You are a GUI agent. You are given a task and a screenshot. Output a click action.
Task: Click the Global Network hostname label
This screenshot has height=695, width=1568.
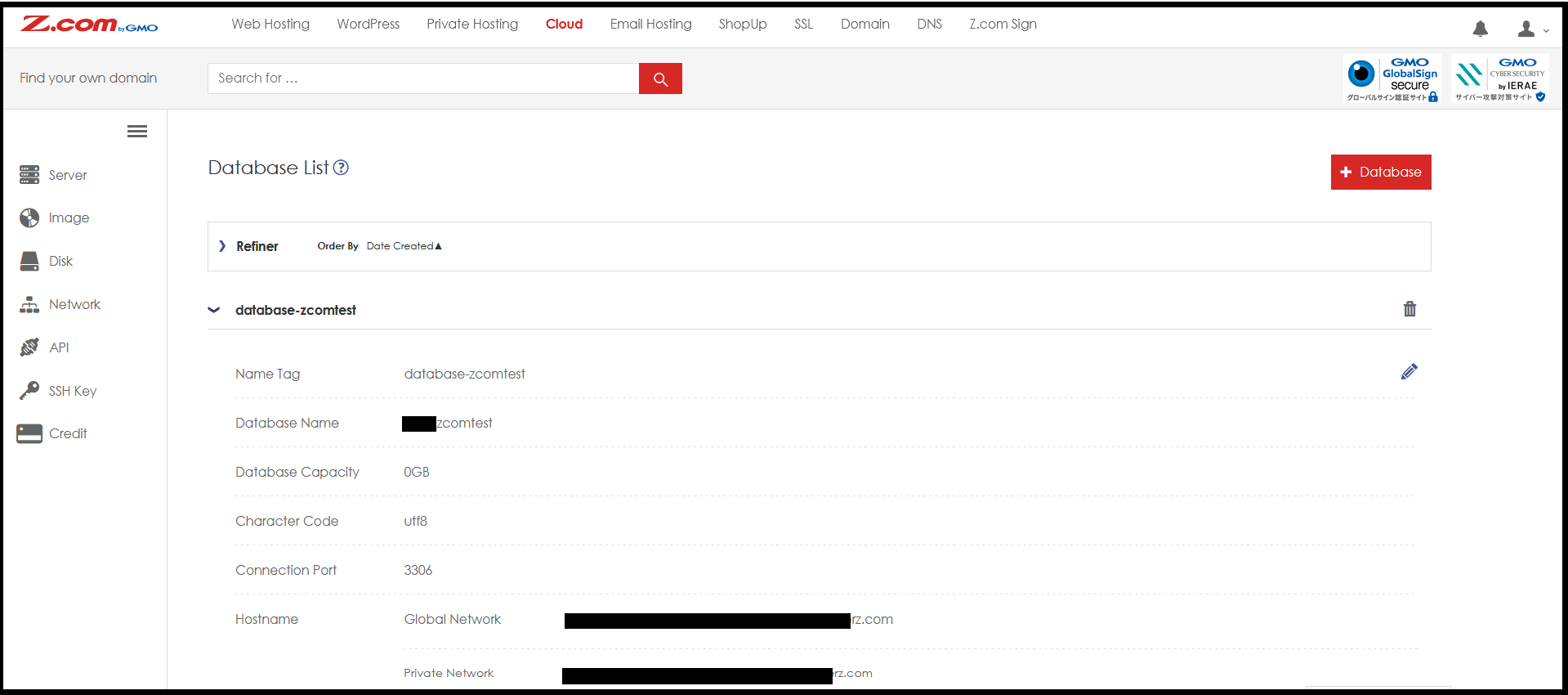tap(453, 619)
